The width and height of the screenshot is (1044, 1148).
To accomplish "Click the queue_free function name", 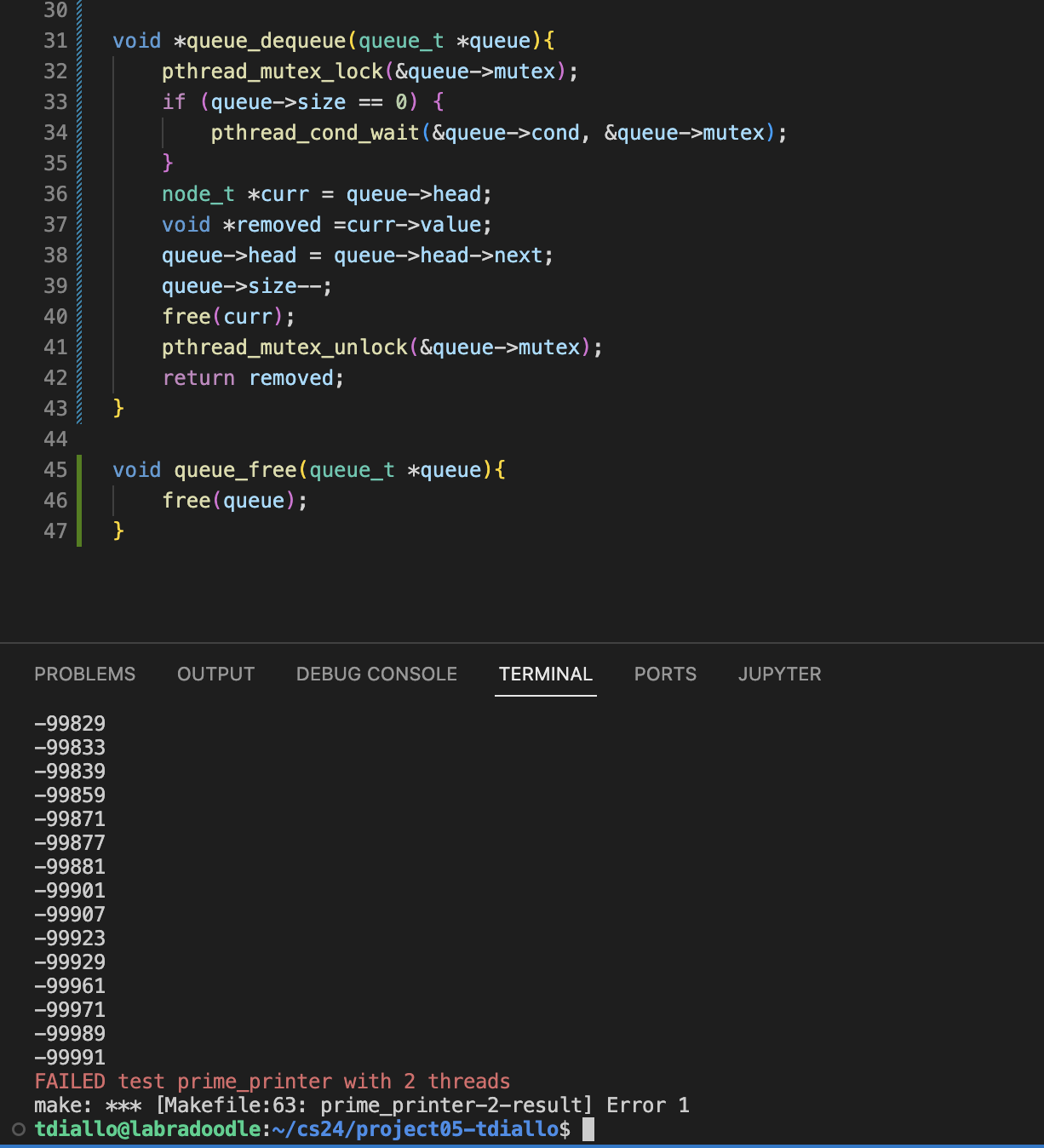I will [x=235, y=470].
